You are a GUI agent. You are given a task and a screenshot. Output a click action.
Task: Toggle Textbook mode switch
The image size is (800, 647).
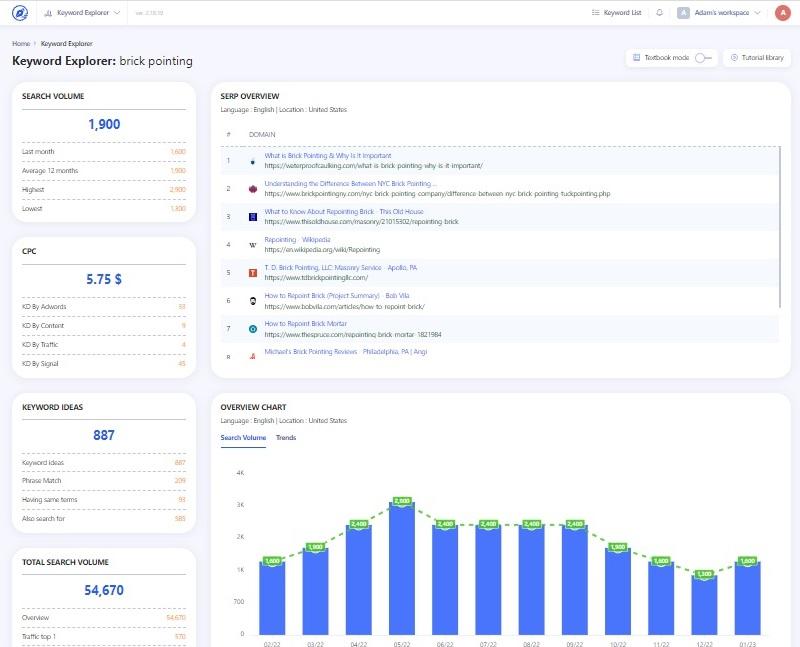click(x=704, y=58)
